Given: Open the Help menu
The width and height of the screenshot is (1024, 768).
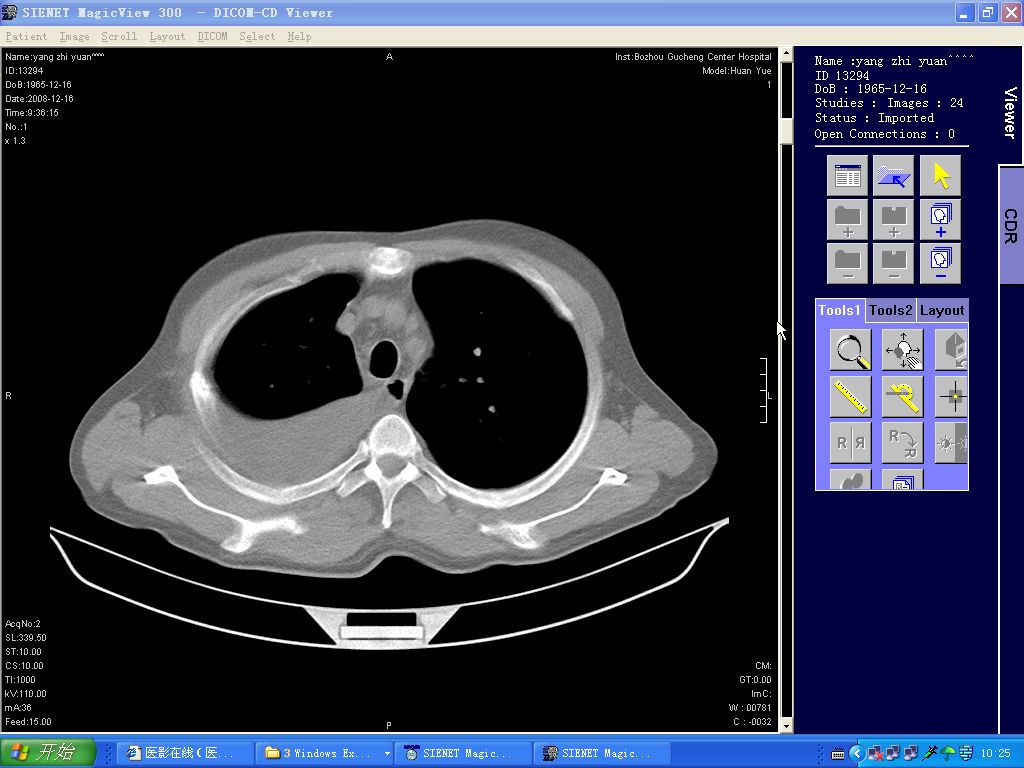Looking at the screenshot, I should tap(299, 37).
